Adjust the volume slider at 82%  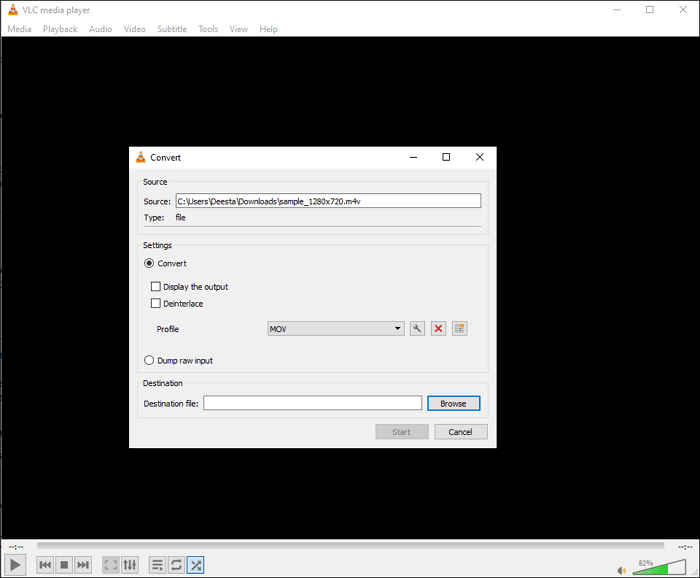click(659, 567)
